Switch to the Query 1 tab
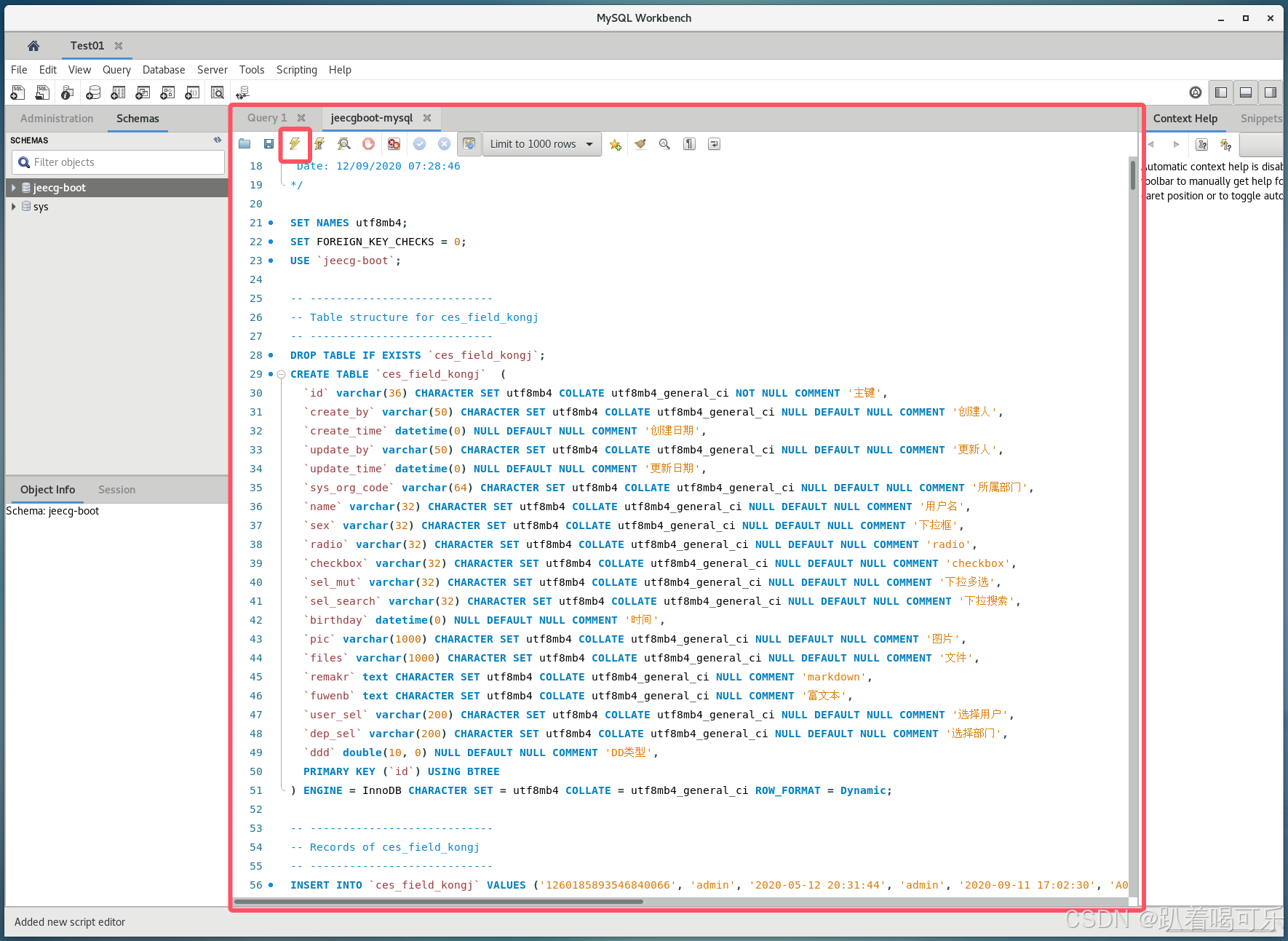This screenshot has width=1288, height=941. coord(267,118)
